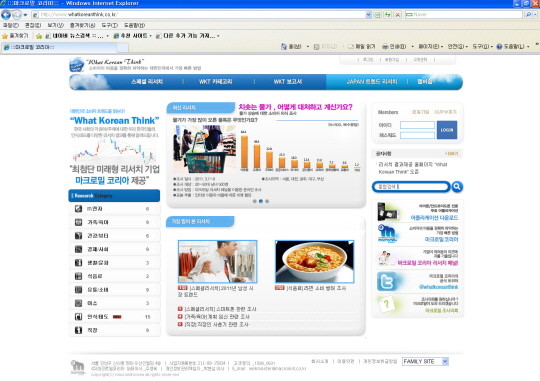Click the workplace category icon in the last row
540x381 pixels.
[79, 330]
